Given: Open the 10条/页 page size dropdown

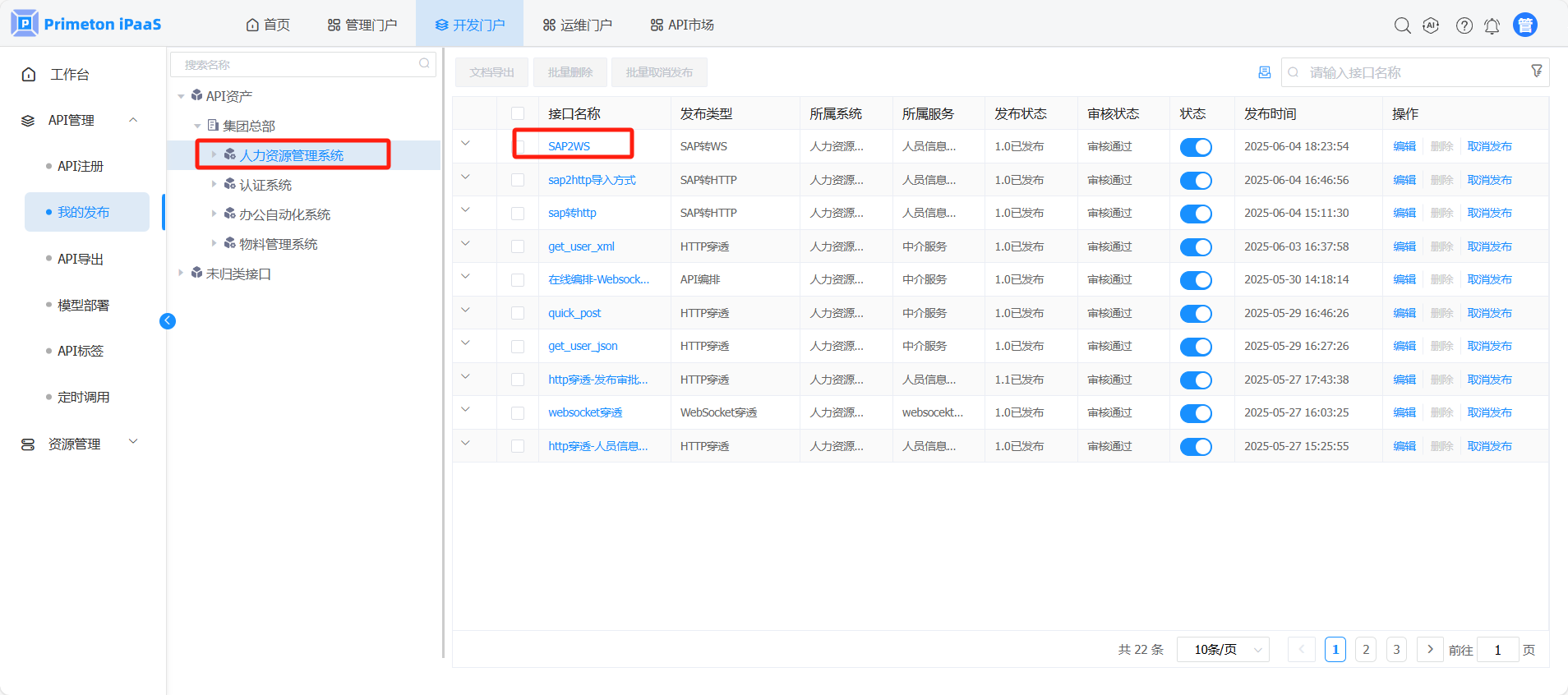Looking at the screenshot, I should click(1222, 650).
